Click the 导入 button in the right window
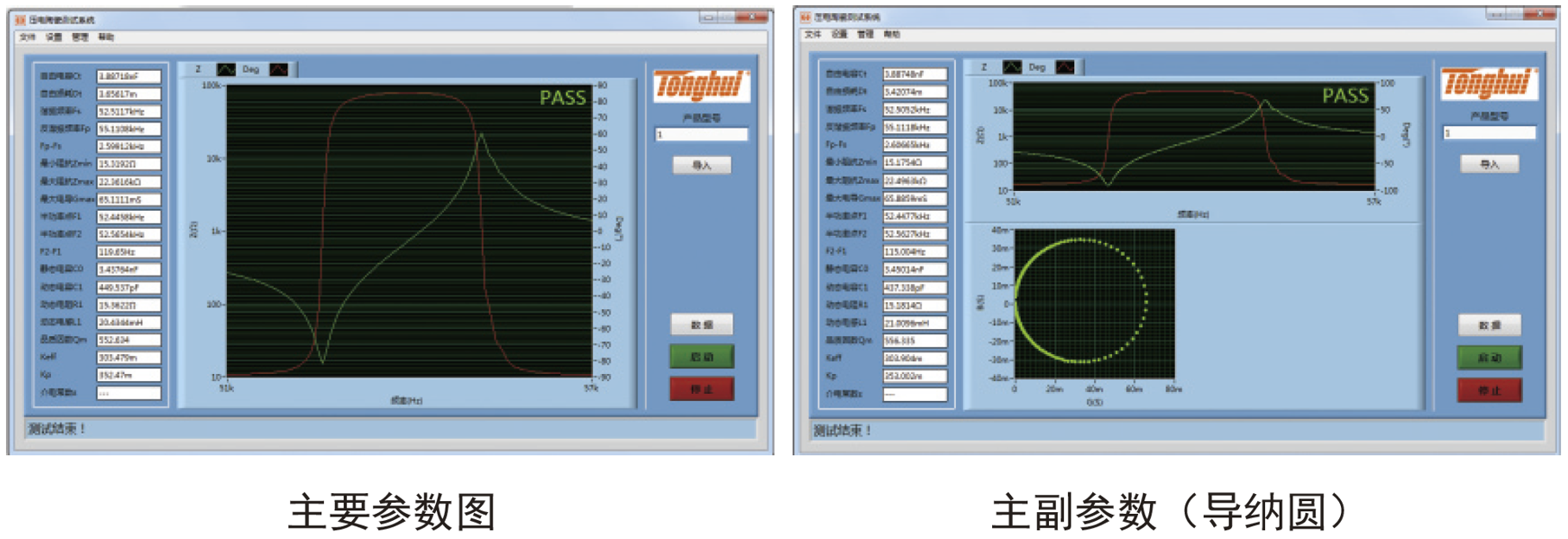The image size is (1568, 539). (1489, 163)
